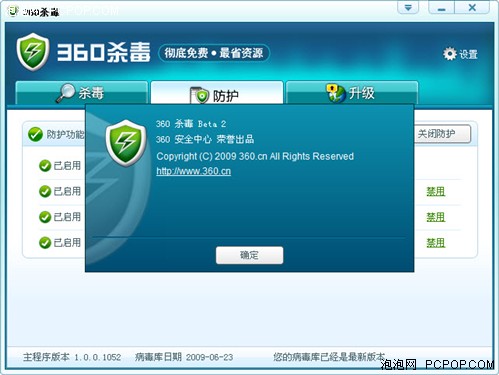Click the 关闭防护 button
This screenshot has height=375, width=499.
coord(442,134)
